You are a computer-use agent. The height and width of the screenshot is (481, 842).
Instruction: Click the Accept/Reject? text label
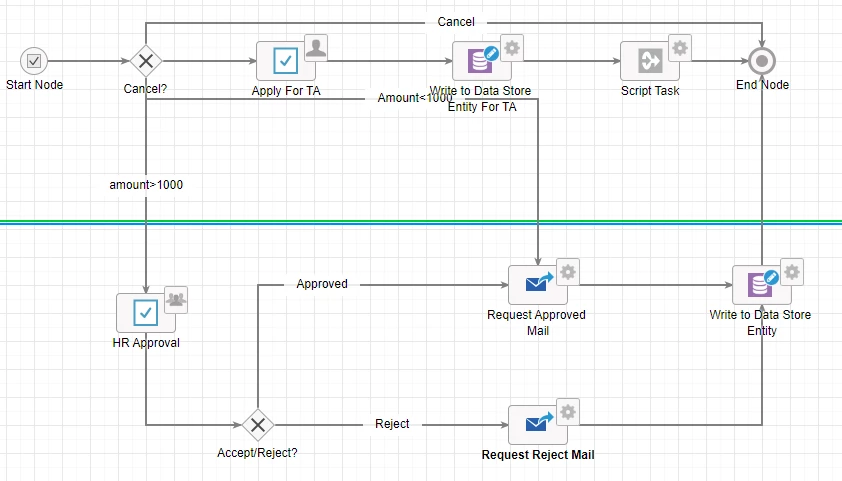[x=257, y=453]
